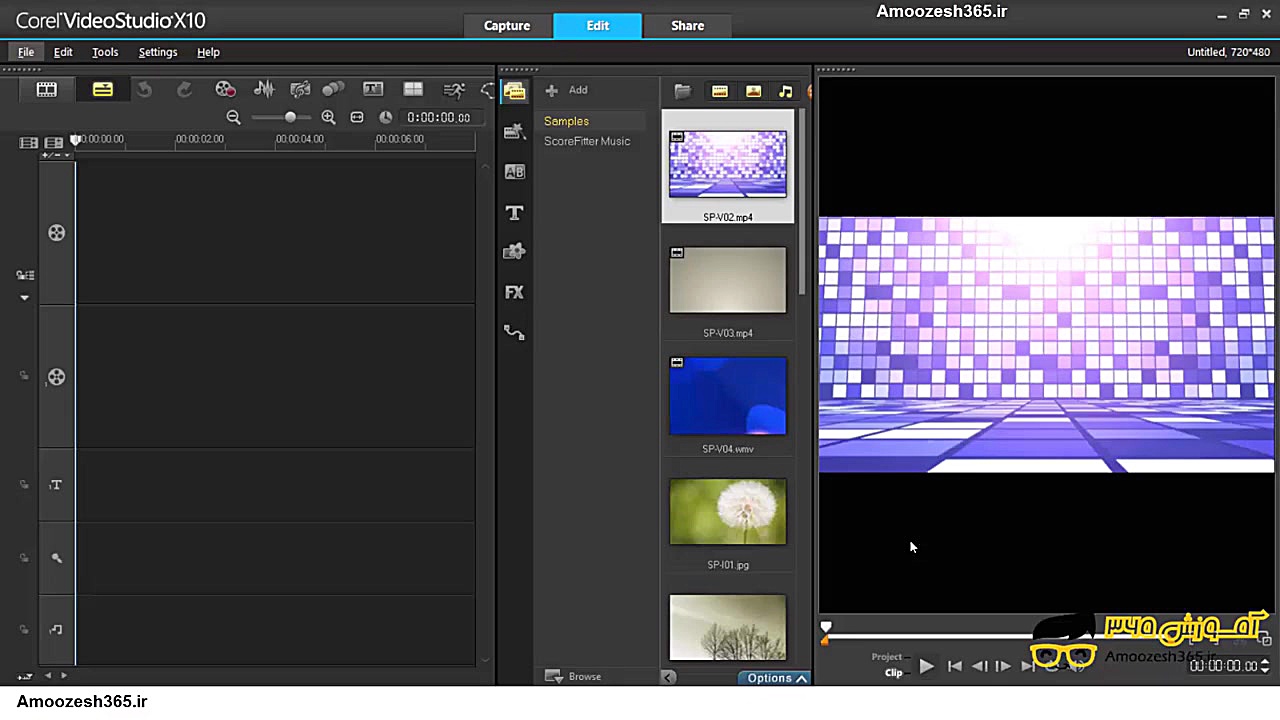Switch to the Capture tab
Viewport: 1280px width, 720px height.
[x=507, y=26]
